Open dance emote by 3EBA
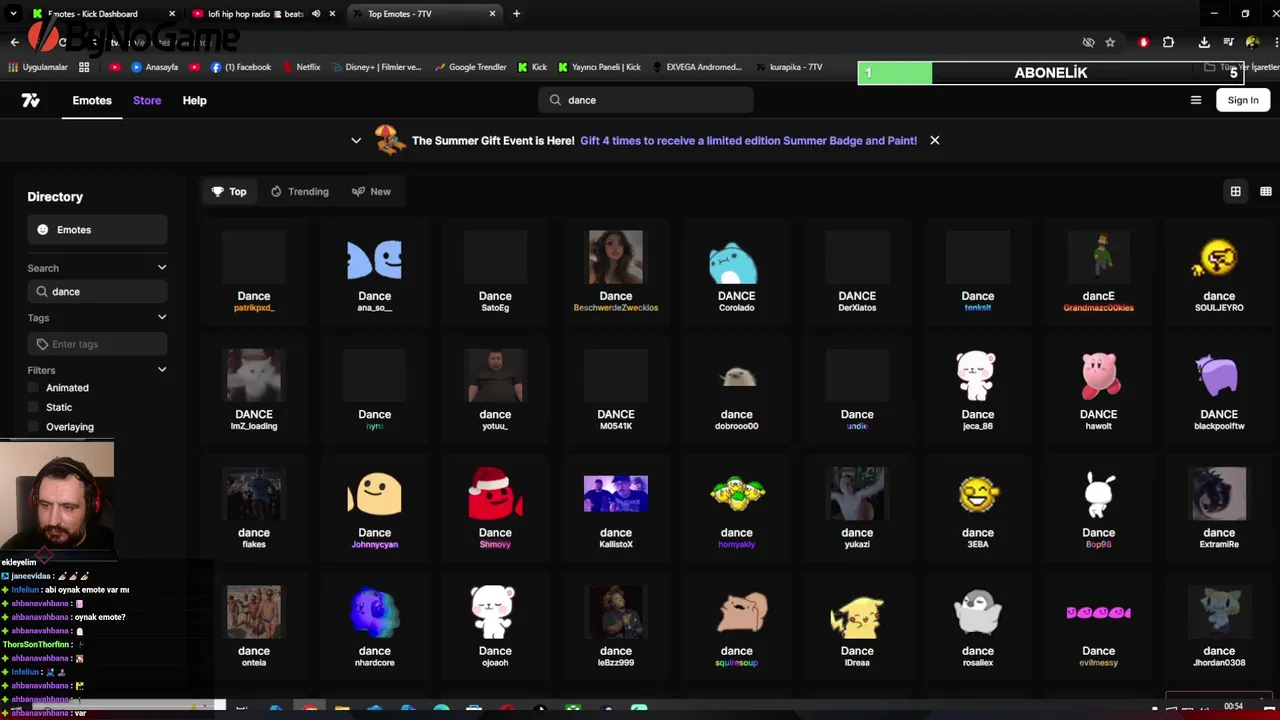This screenshot has width=1280, height=720. point(978,507)
